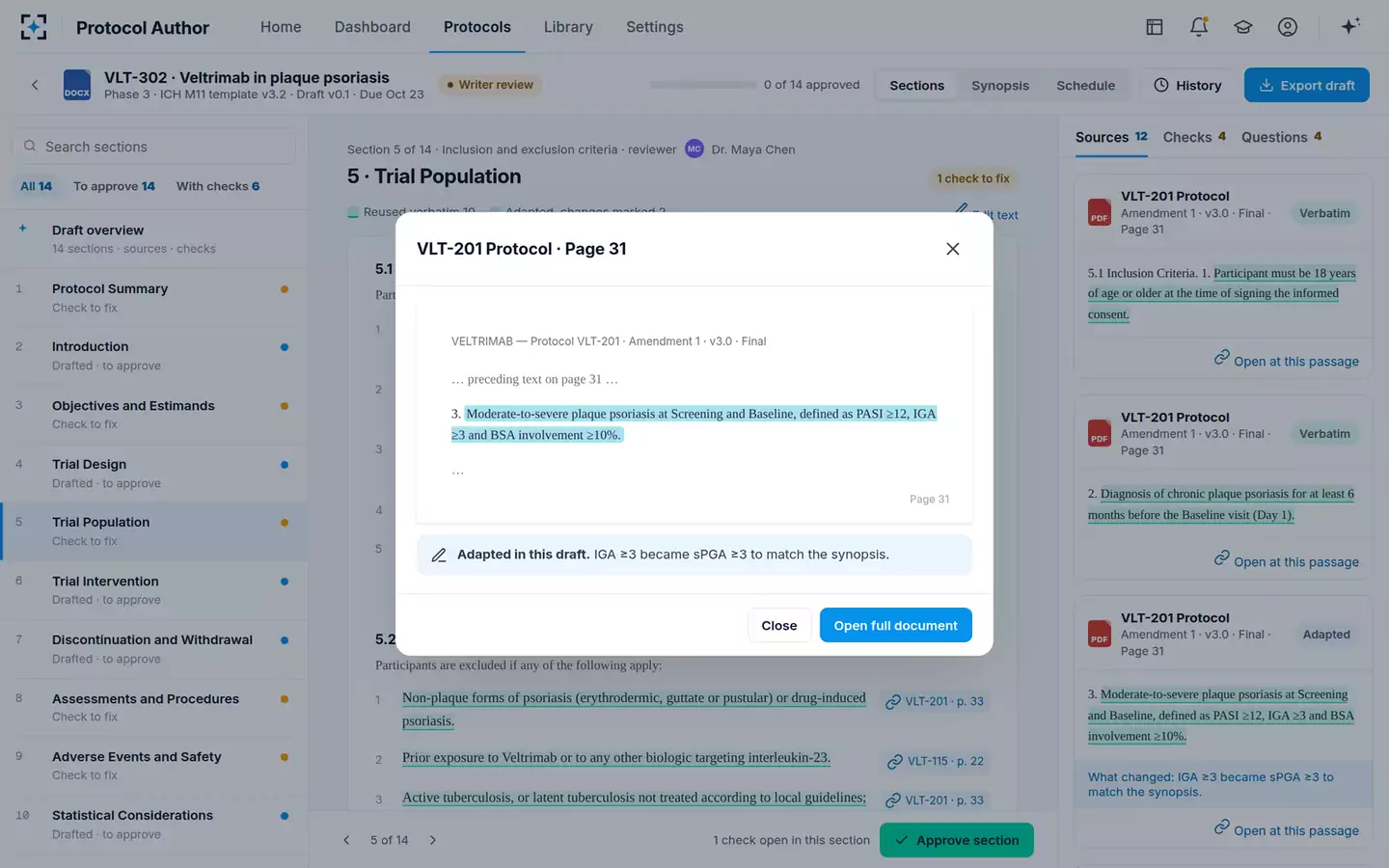Click the DOCX file icon for VLT-302
Viewport: 1389px width, 868px height.
point(77,85)
